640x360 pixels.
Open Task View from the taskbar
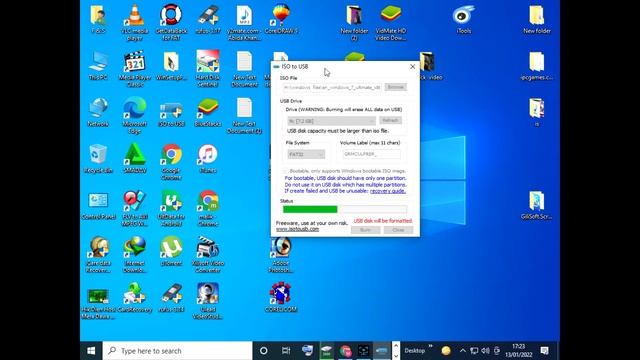coord(286,351)
